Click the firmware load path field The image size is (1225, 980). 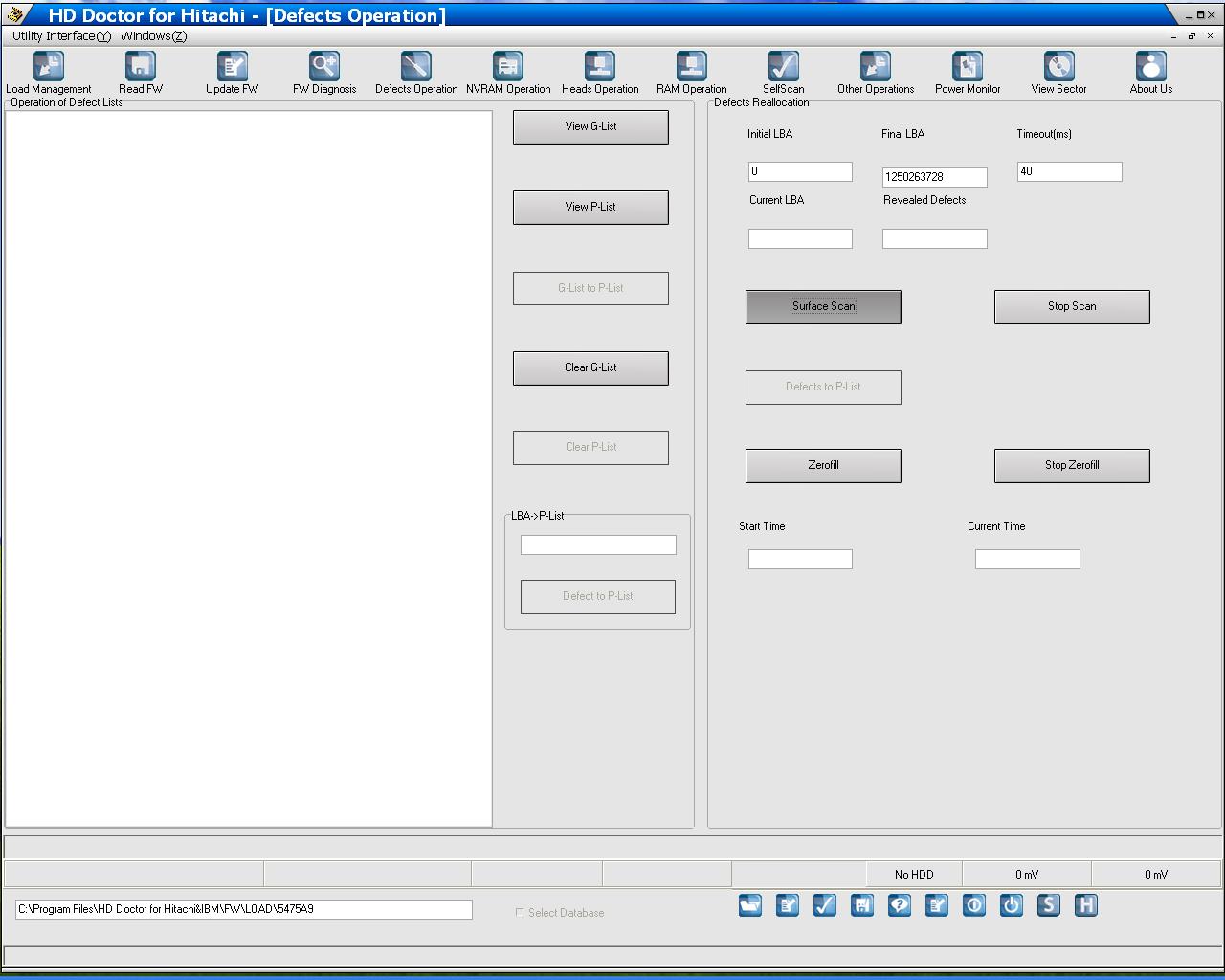point(244,909)
